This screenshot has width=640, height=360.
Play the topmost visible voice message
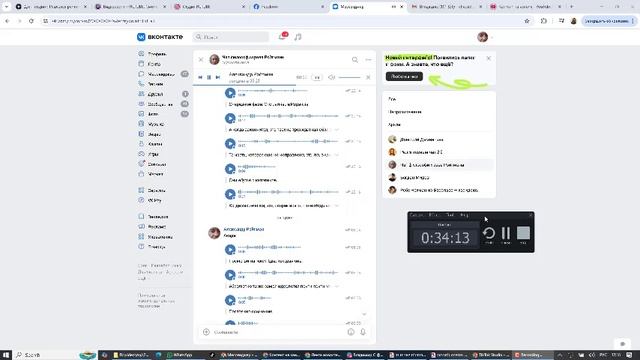230,93
